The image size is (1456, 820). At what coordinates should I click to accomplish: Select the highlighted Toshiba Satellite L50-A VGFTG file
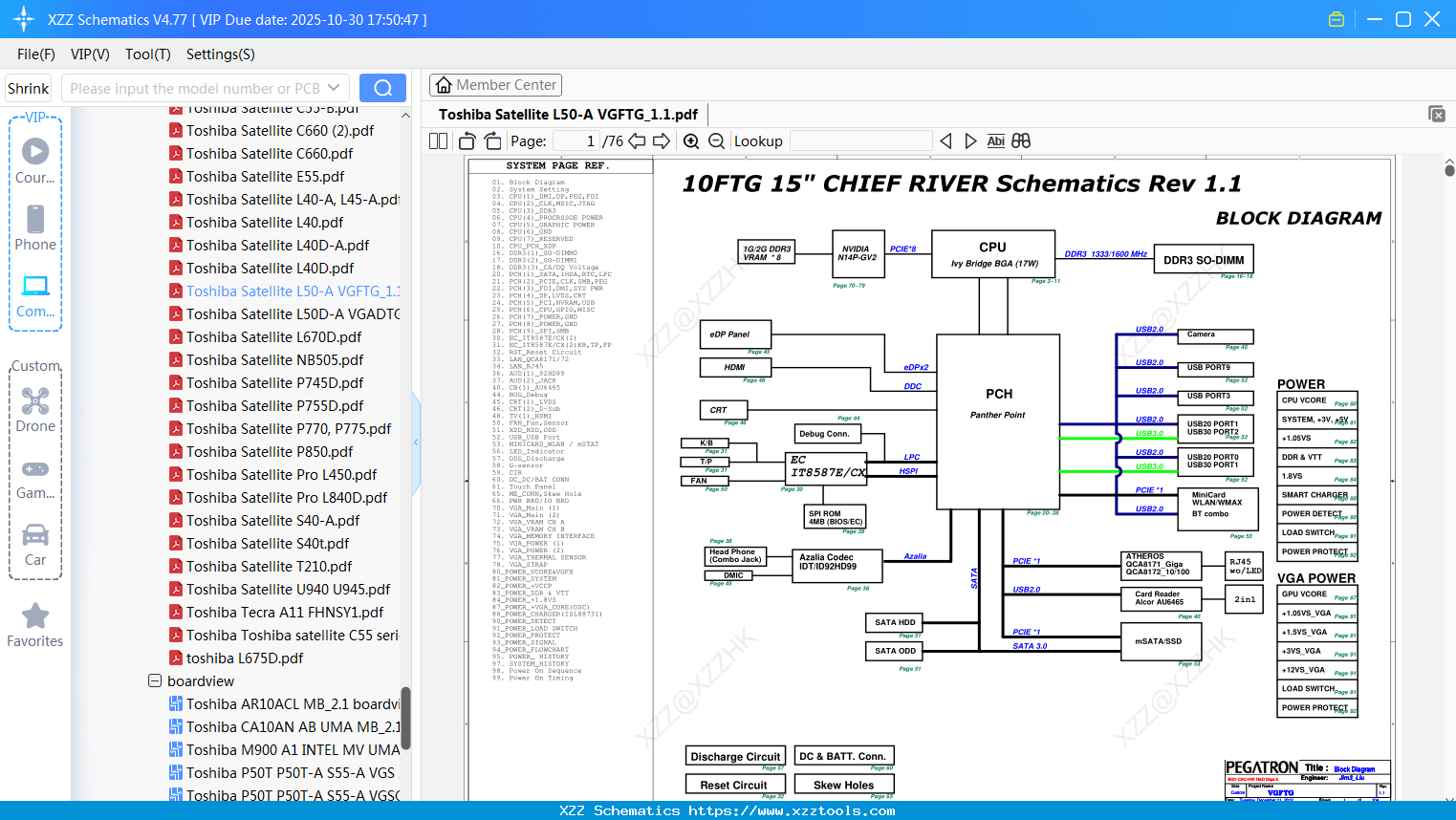293,291
